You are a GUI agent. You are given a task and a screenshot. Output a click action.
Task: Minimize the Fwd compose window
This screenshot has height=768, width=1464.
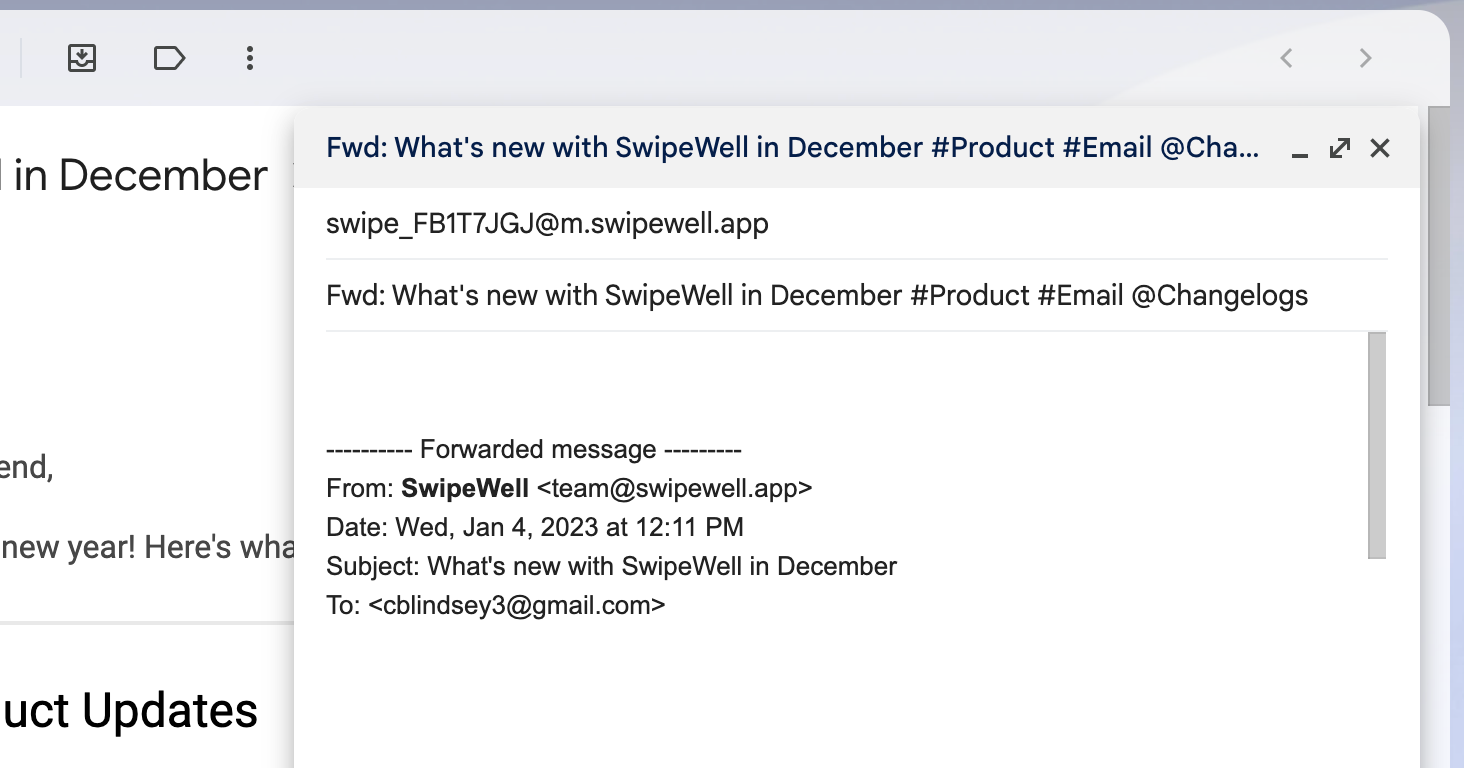coord(1300,149)
